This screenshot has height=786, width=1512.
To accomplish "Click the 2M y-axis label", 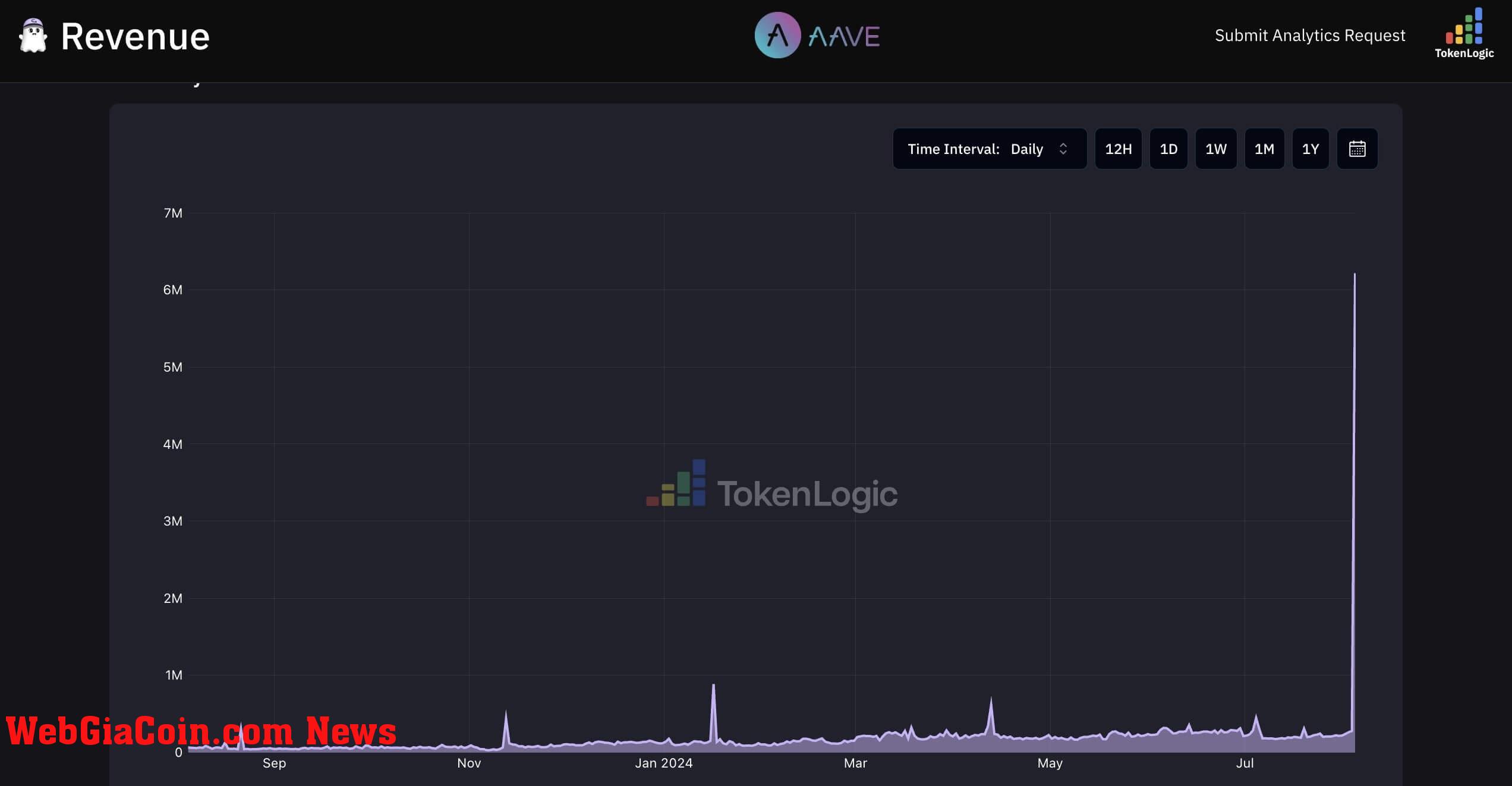I will (x=173, y=598).
